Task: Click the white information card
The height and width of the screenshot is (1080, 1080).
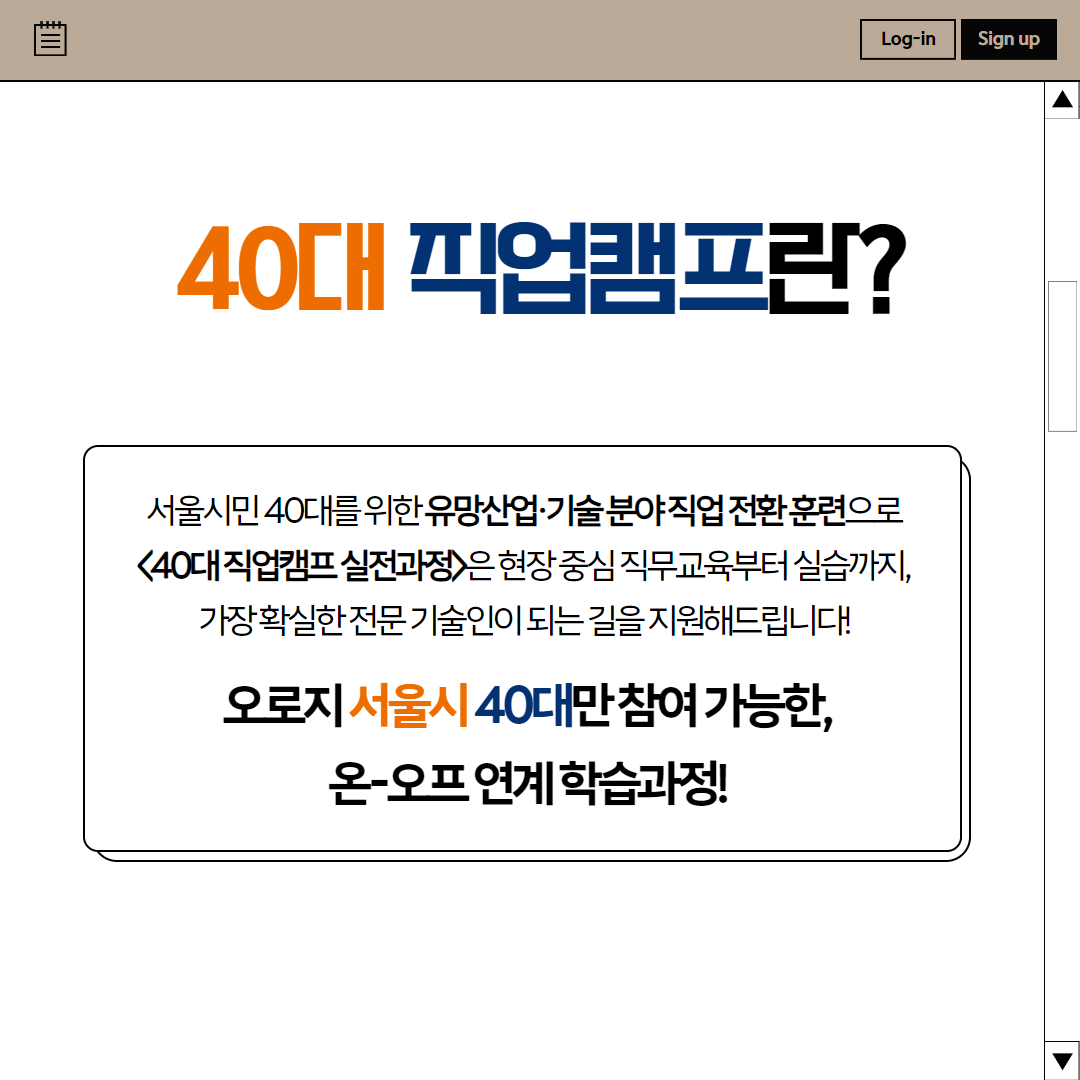Action: coord(525,650)
